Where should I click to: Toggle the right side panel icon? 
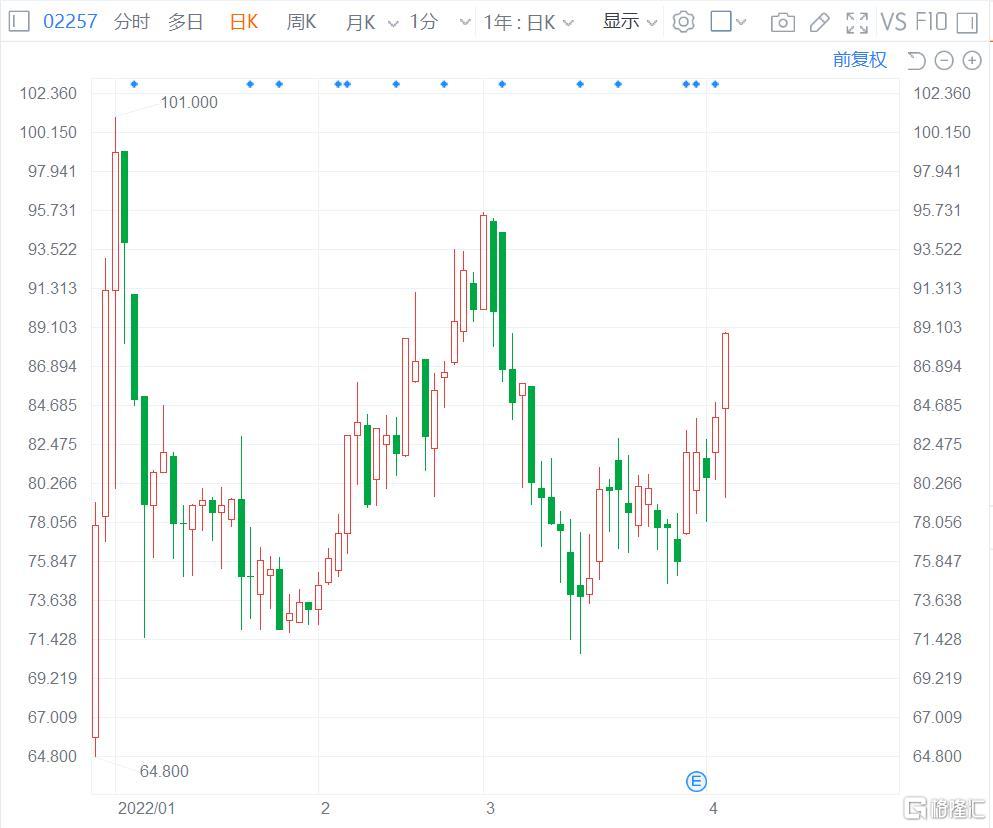(x=967, y=22)
